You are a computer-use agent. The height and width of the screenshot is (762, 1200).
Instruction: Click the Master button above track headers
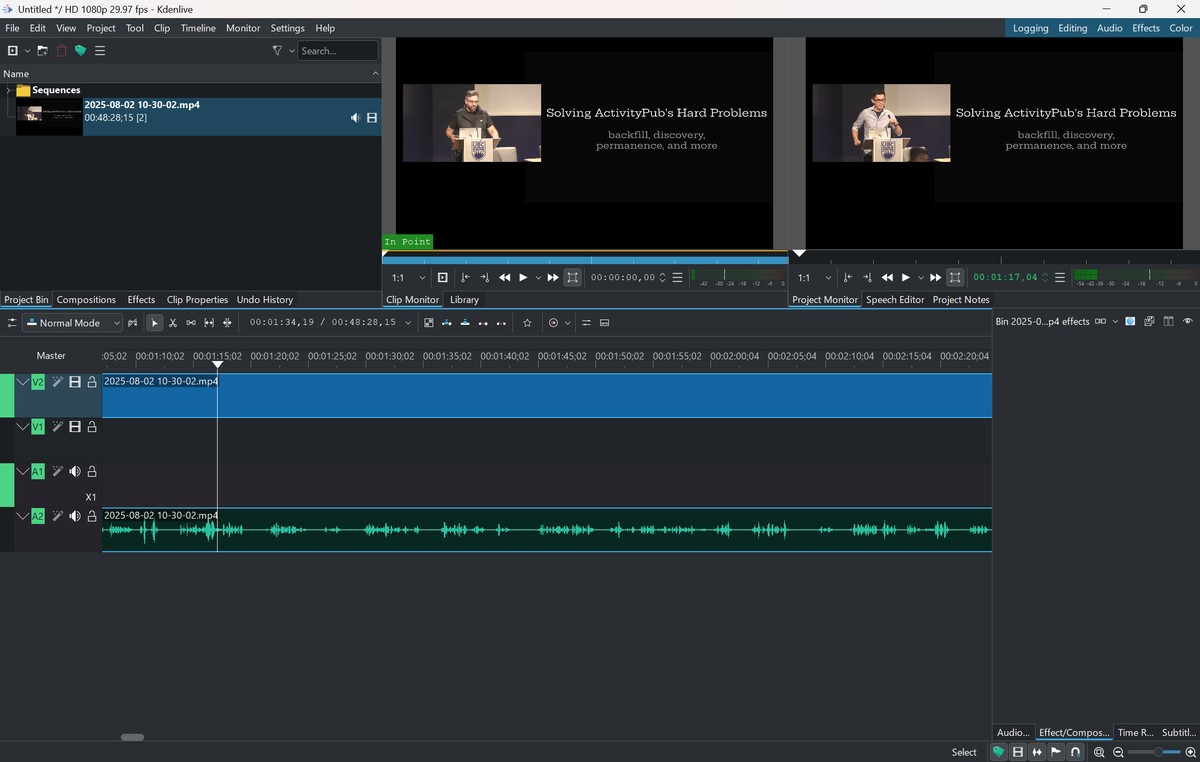[x=51, y=355]
